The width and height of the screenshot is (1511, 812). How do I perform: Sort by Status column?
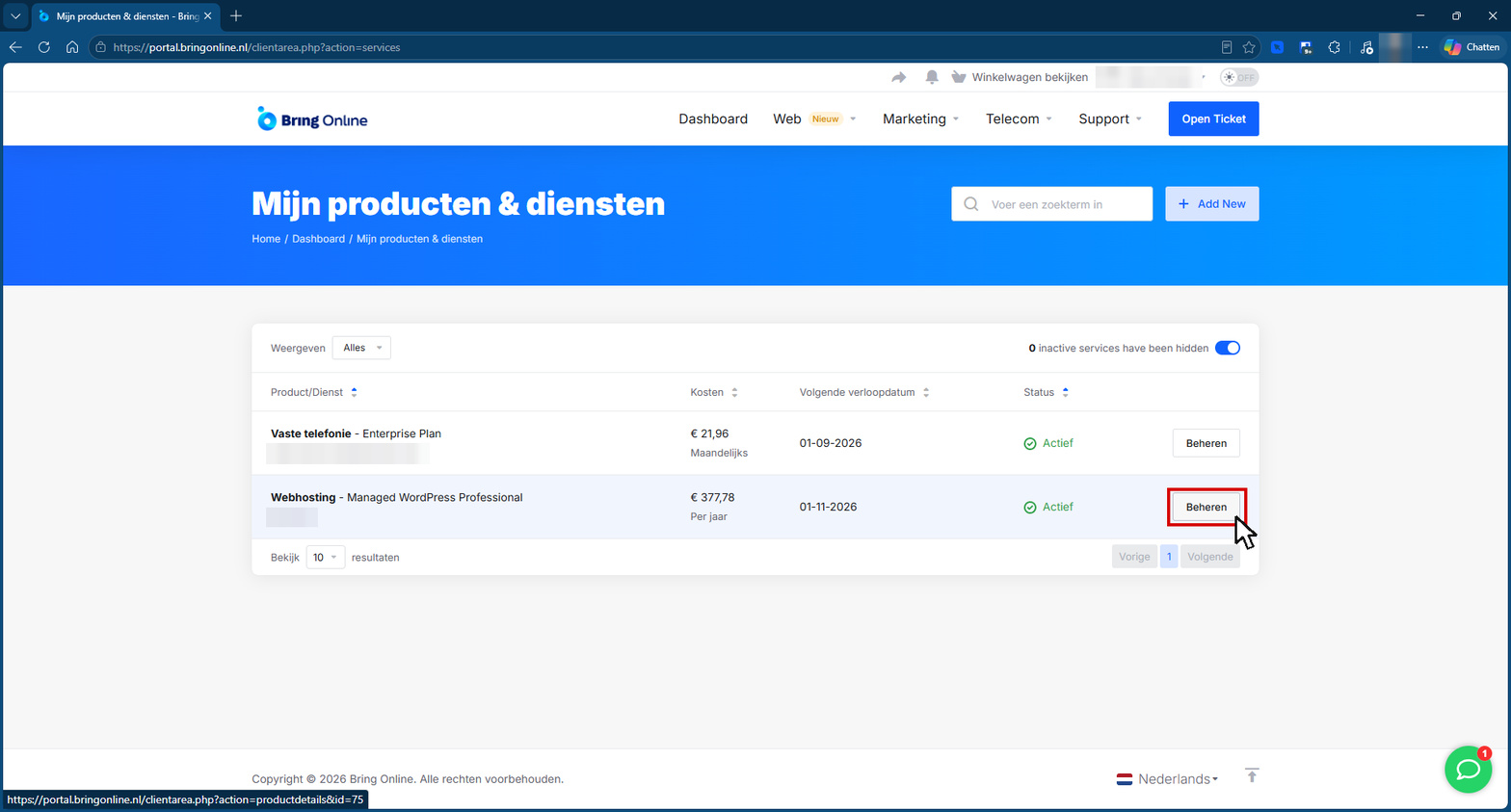click(1047, 392)
